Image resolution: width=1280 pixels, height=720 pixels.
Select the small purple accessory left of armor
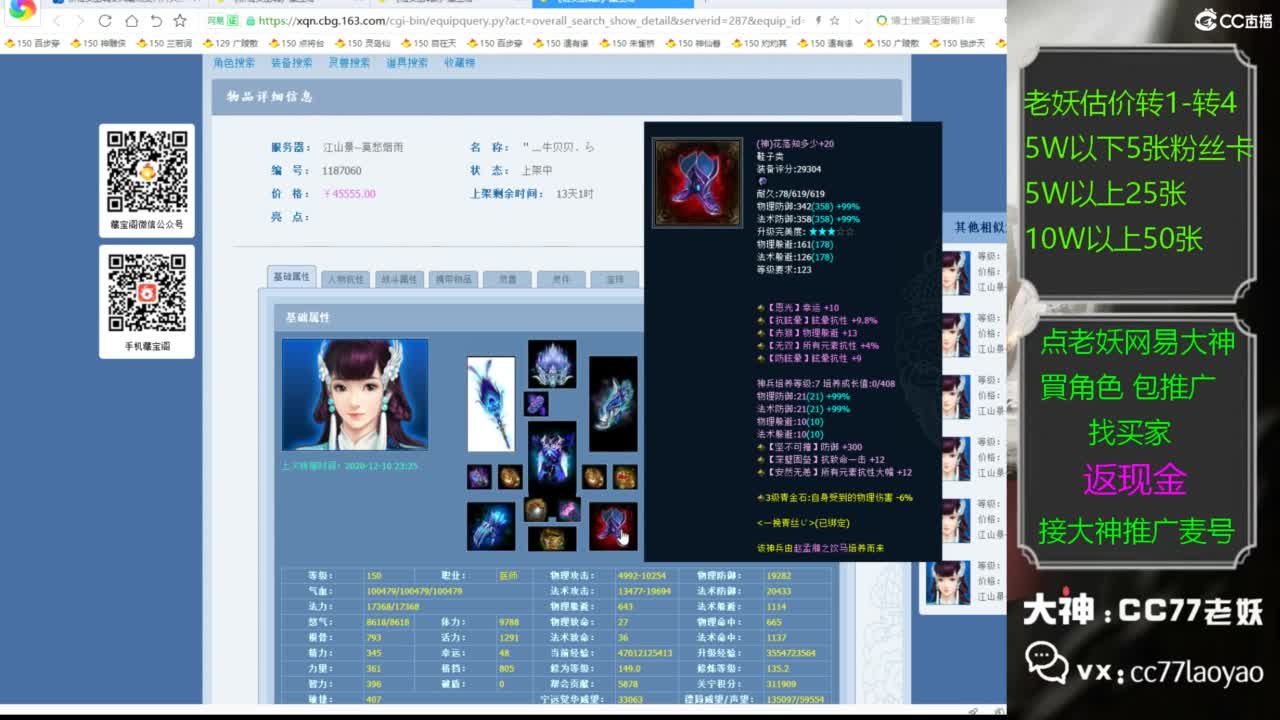pos(479,477)
